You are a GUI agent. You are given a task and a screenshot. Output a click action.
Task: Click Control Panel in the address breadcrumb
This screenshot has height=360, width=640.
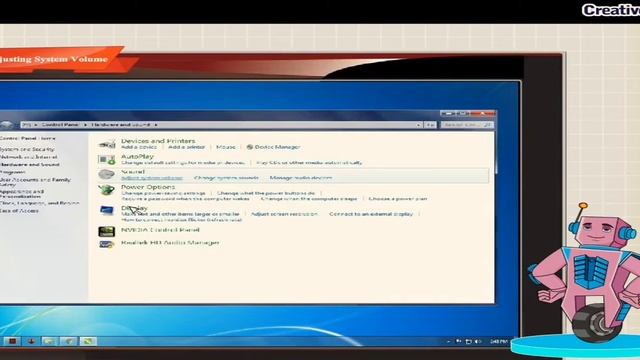[60, 125]
